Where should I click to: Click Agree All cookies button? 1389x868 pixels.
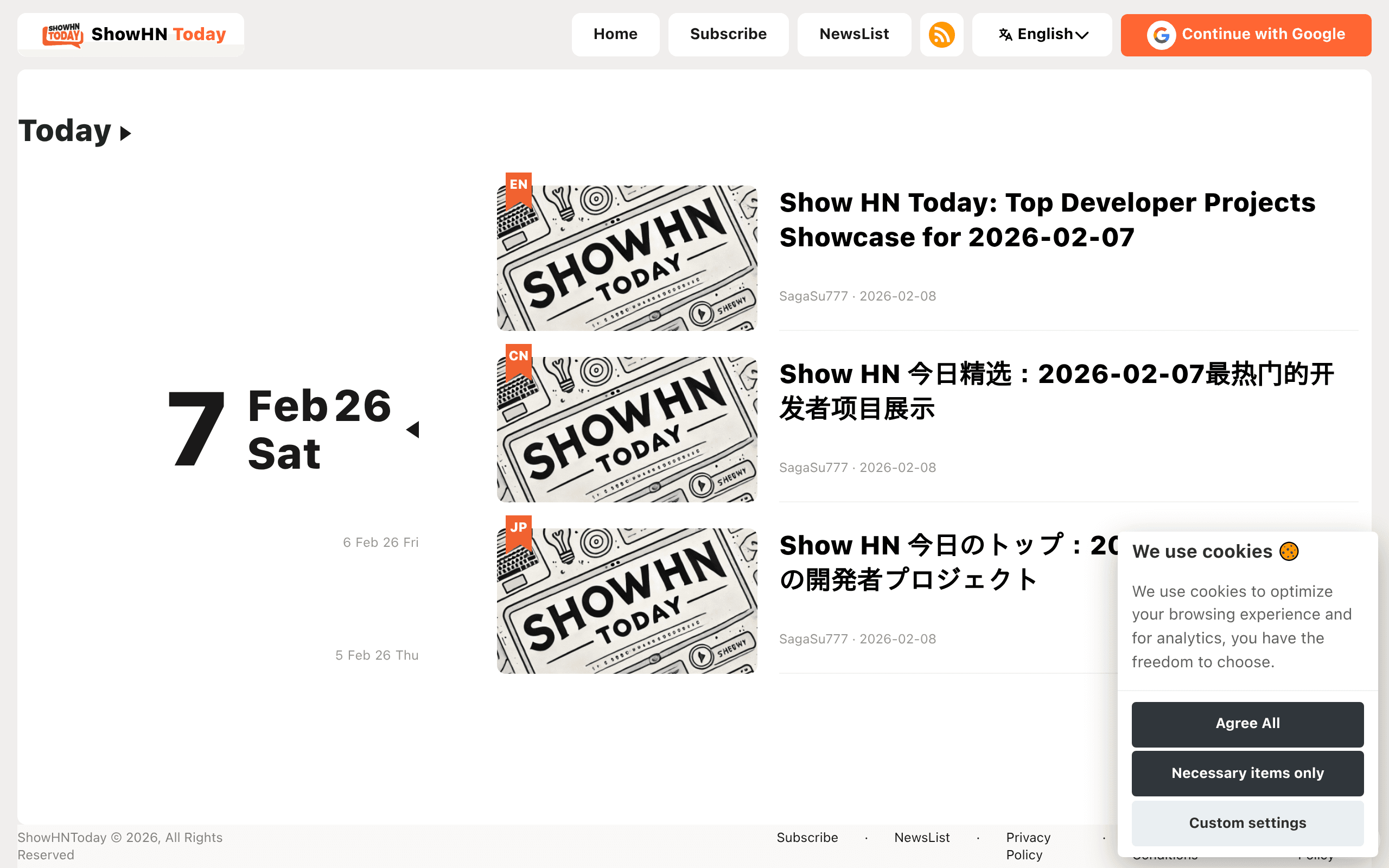click(1247, 724)
